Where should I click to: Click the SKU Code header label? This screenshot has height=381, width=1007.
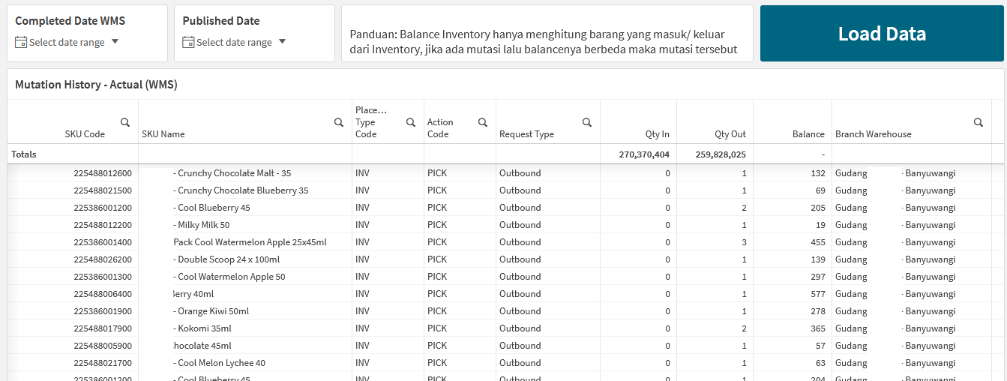85,134
